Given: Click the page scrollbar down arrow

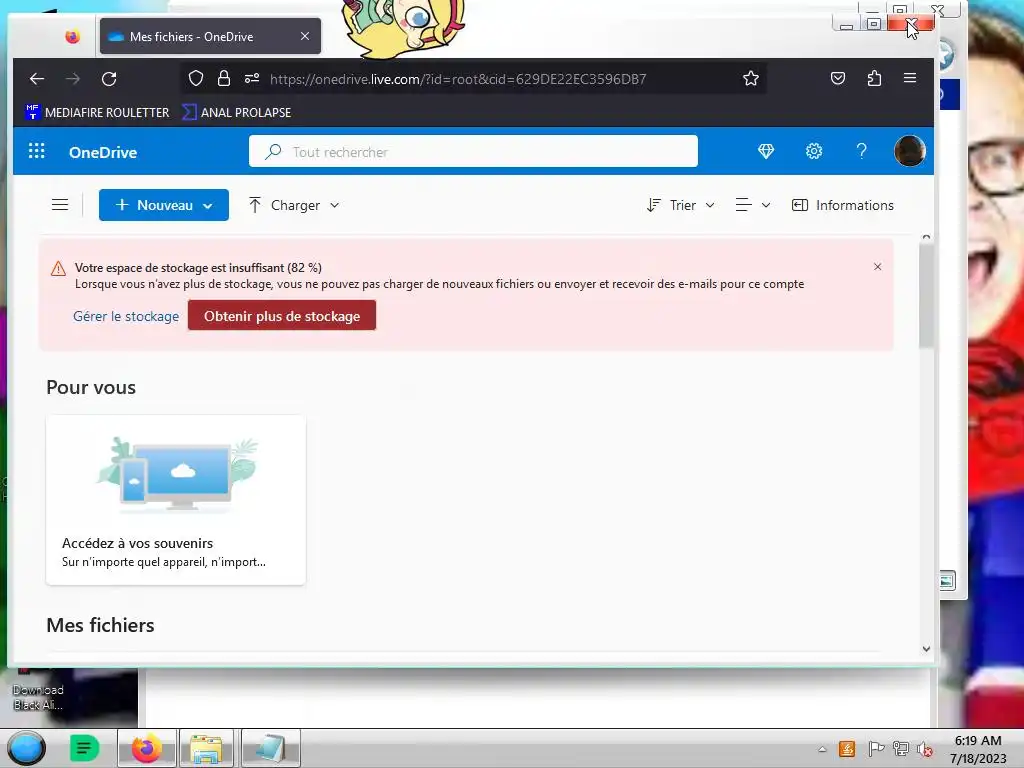Looking at the screenshot, I should pyautogui.click(x=926, y=648).
